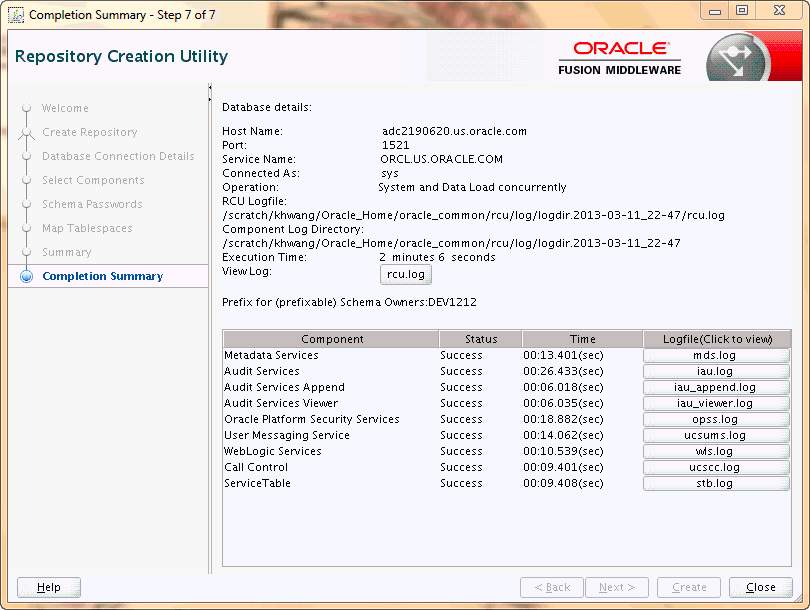
Task: Select Database Connection Details step
Action: point(118,156)
